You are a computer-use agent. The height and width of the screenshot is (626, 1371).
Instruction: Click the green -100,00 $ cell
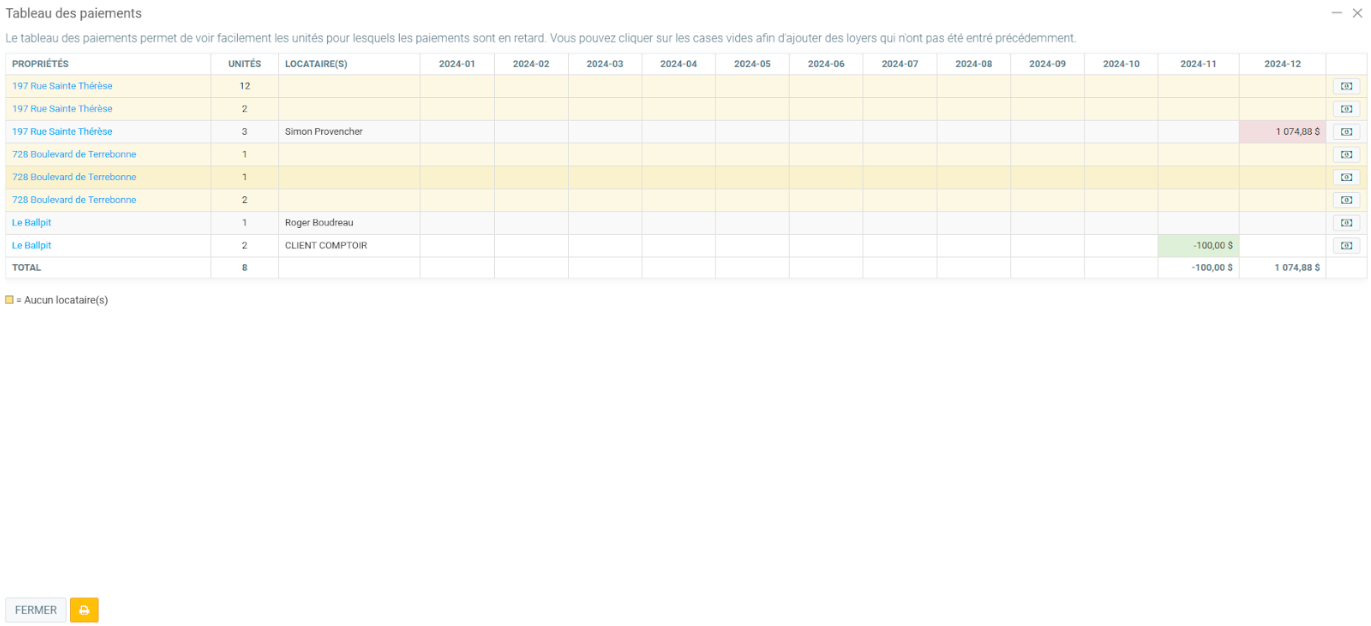pos(1198,246)
